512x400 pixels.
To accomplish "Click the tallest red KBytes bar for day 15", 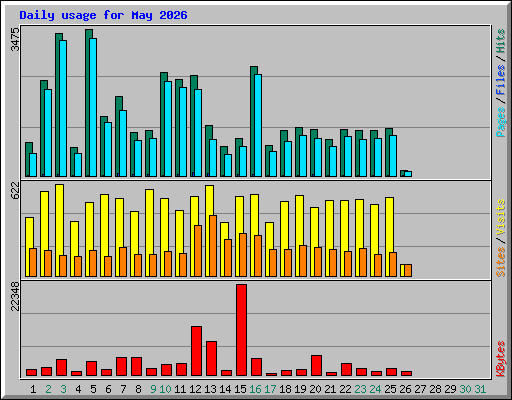I will tap(241, 330).
